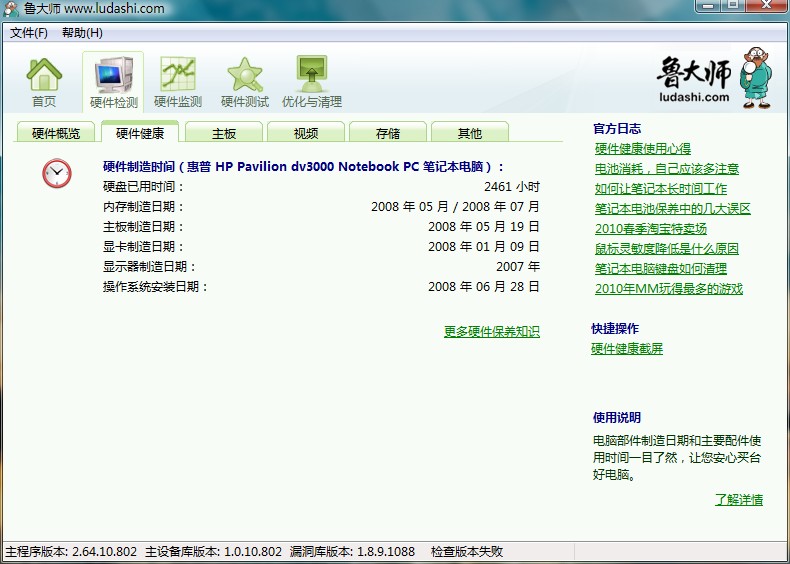Image resolution: width=790 pixels, height=564 pixels.
Task: Click the 硬盘已用时间 value 2461 小时
Action: point(512,186)
